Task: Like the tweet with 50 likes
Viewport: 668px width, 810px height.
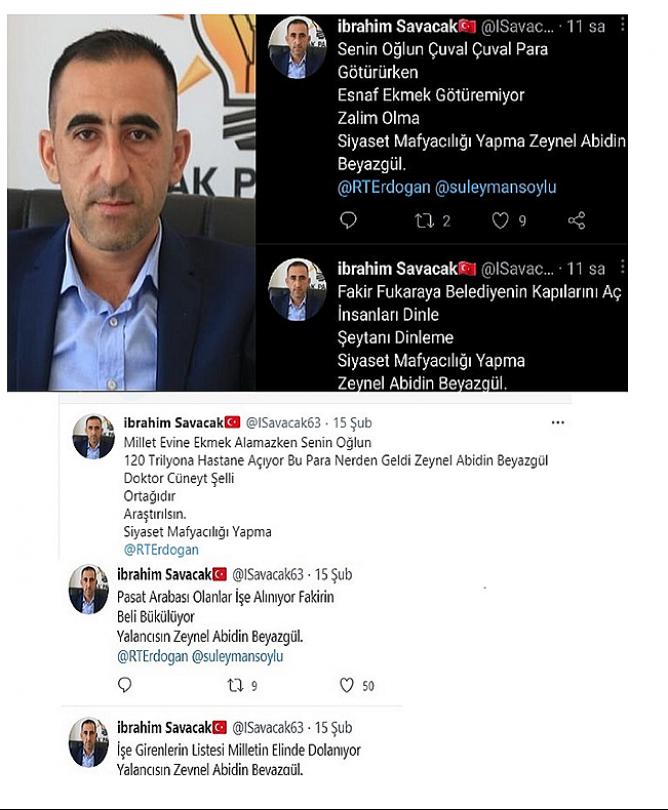Action: 346,685
